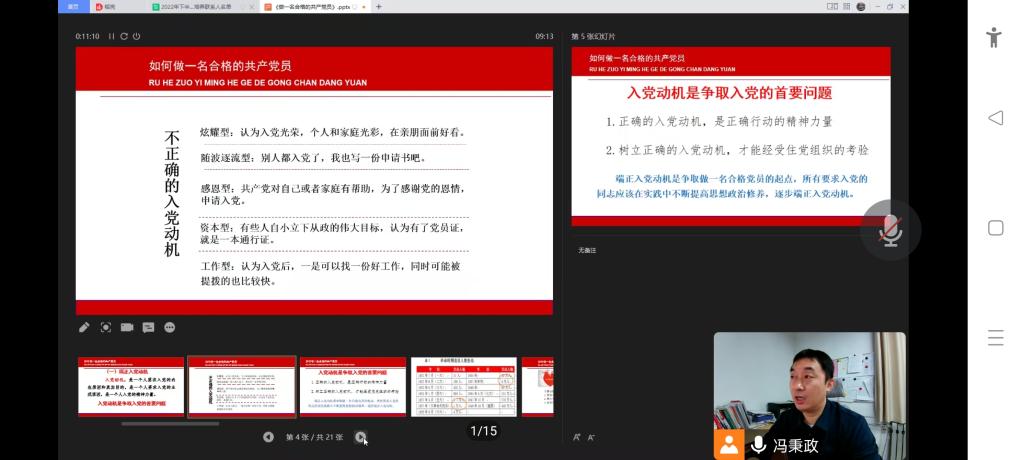Click the video camera icon under the slide
Viewport: 1024px width, 460px height.
[x=127, y=327]
